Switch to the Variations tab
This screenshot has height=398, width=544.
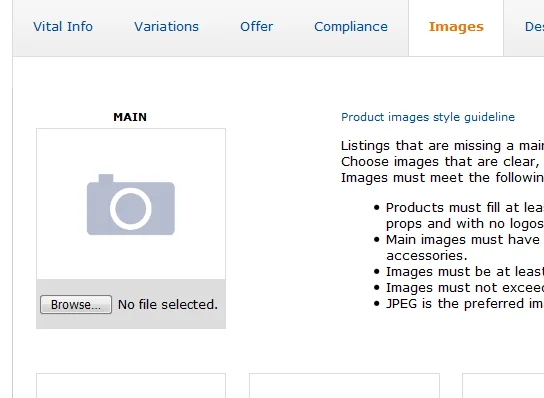point(167,27)
